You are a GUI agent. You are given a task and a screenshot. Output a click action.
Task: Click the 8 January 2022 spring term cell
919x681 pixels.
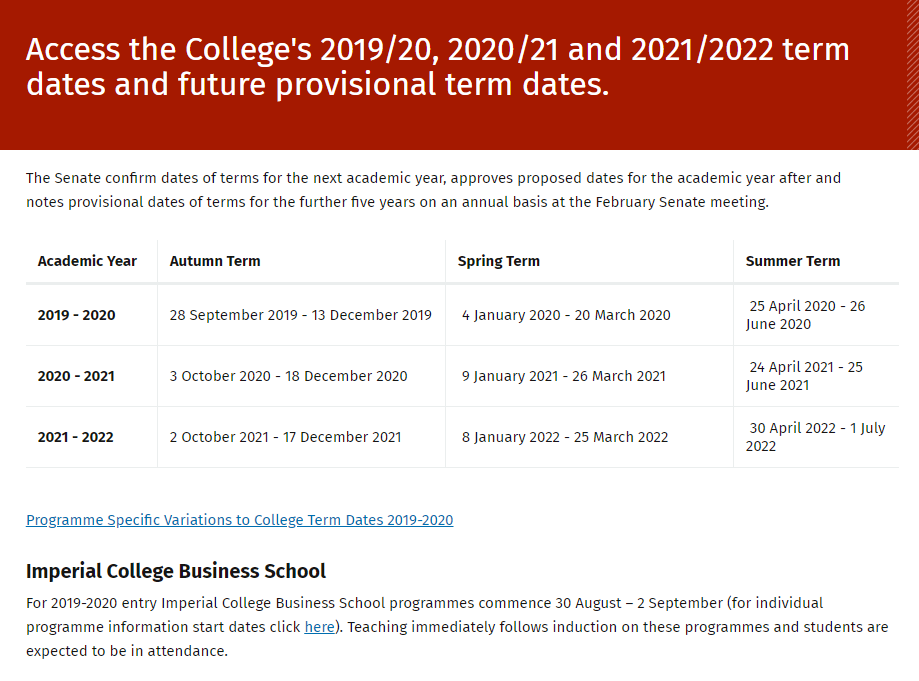[564, 437]
